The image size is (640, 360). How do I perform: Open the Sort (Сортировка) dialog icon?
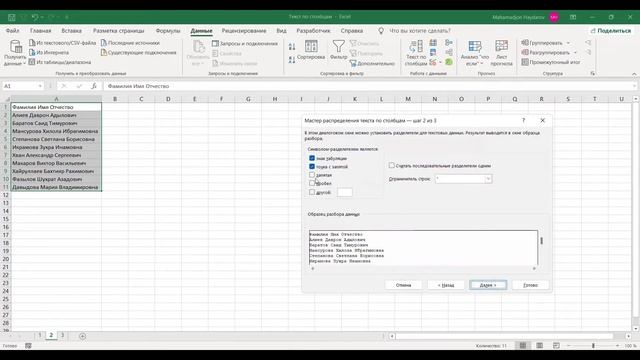(x=311, y=46)
